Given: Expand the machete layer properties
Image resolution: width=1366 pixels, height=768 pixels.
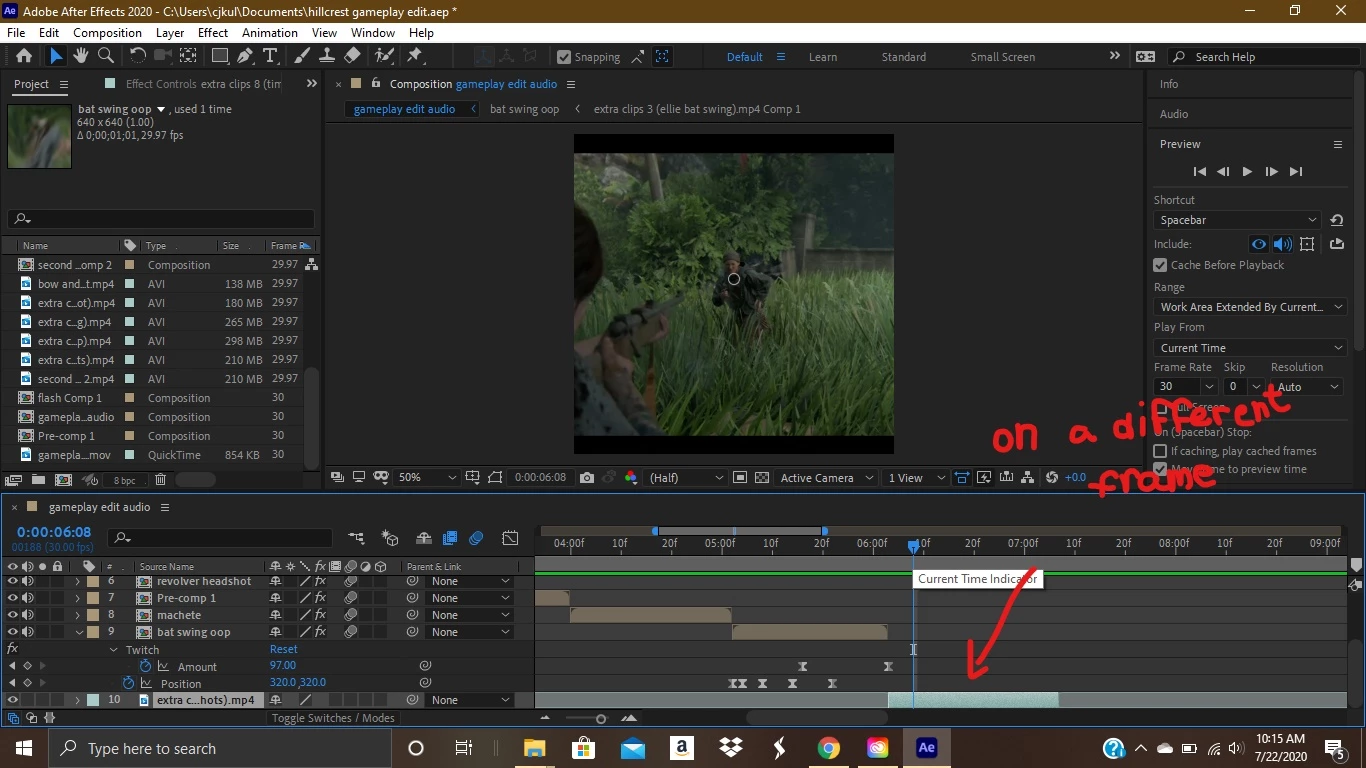Looking at the screenshot, I should [78, 615].
